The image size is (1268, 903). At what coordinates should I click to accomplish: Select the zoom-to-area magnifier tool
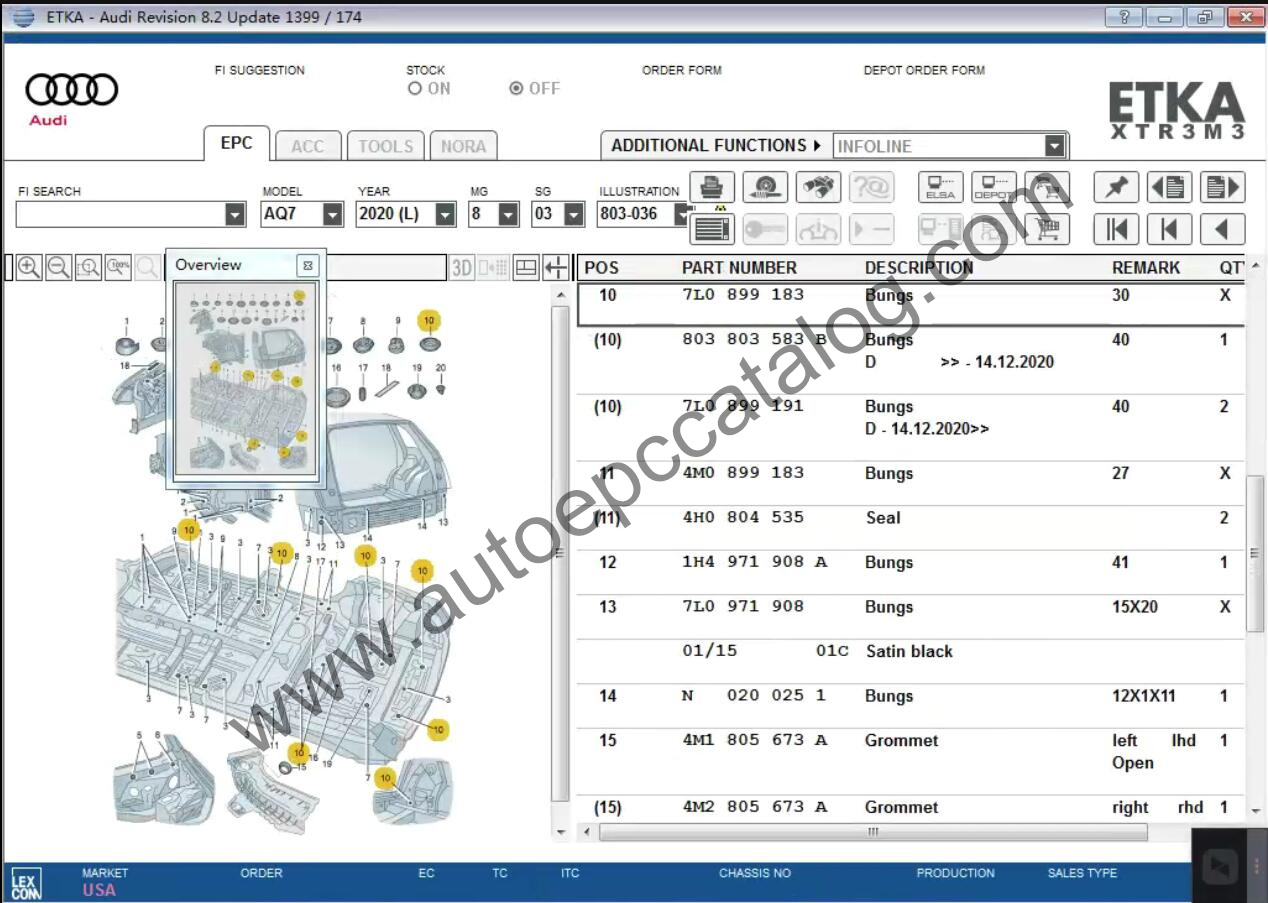coord(88,267)
